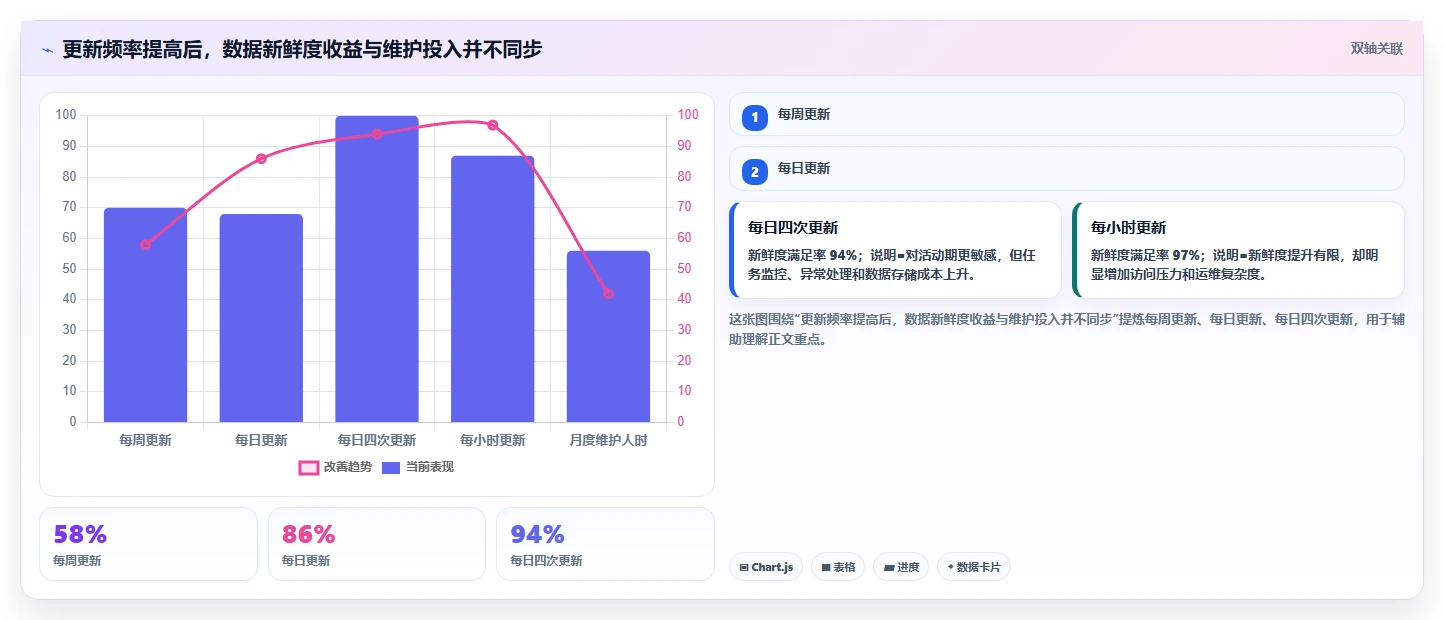Open the 每日更新 list row
This screenshot has width=1444, height=620.
[x=1067, y=168]
